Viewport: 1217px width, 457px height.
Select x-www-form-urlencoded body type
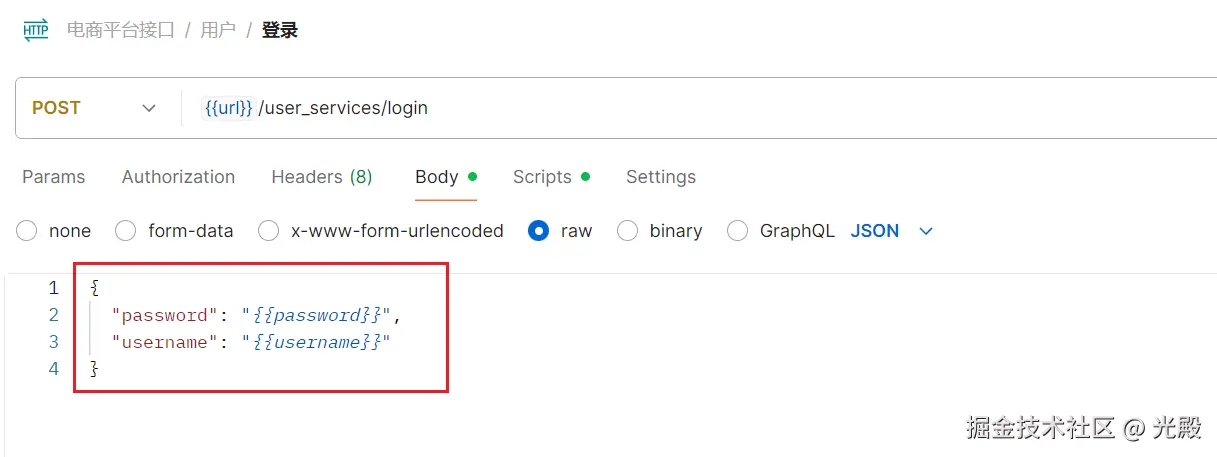(269, 231)
